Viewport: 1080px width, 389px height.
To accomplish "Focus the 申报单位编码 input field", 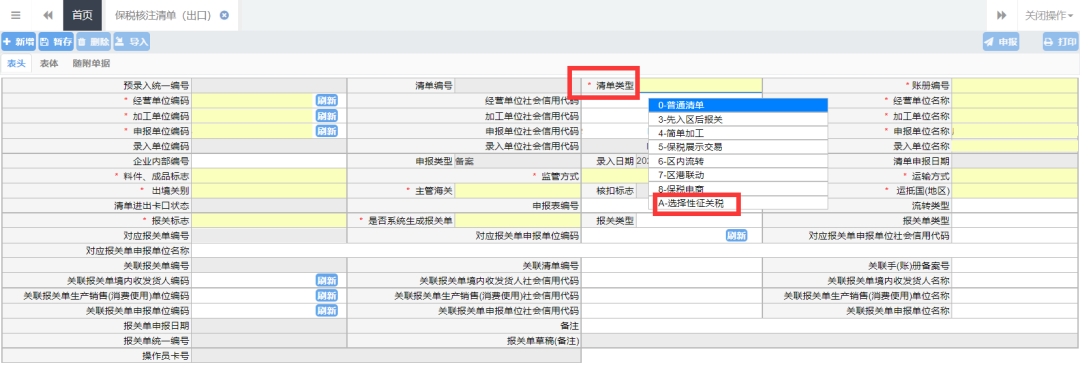I will [253, 131].
